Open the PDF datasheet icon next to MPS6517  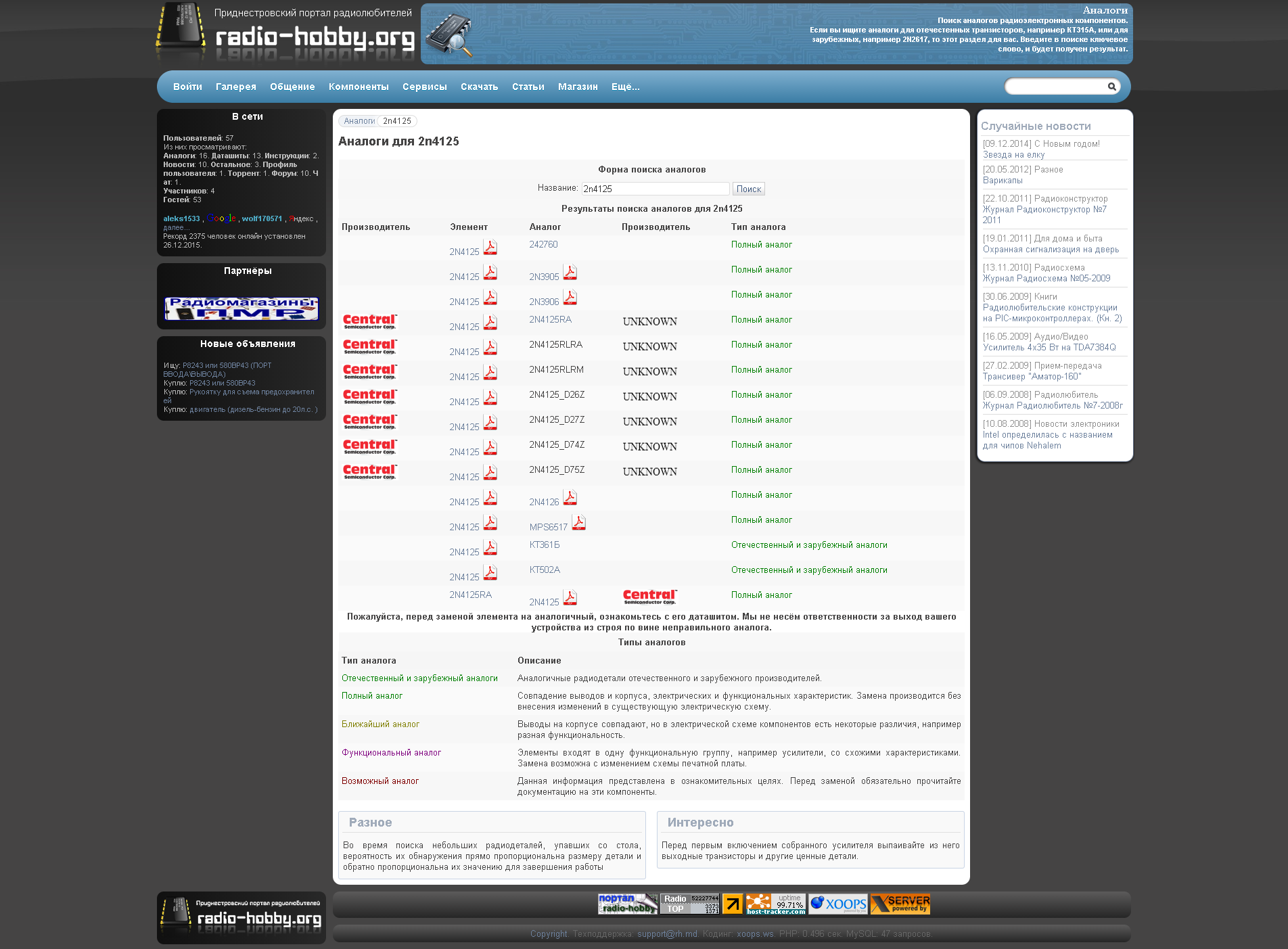(578, 523)
